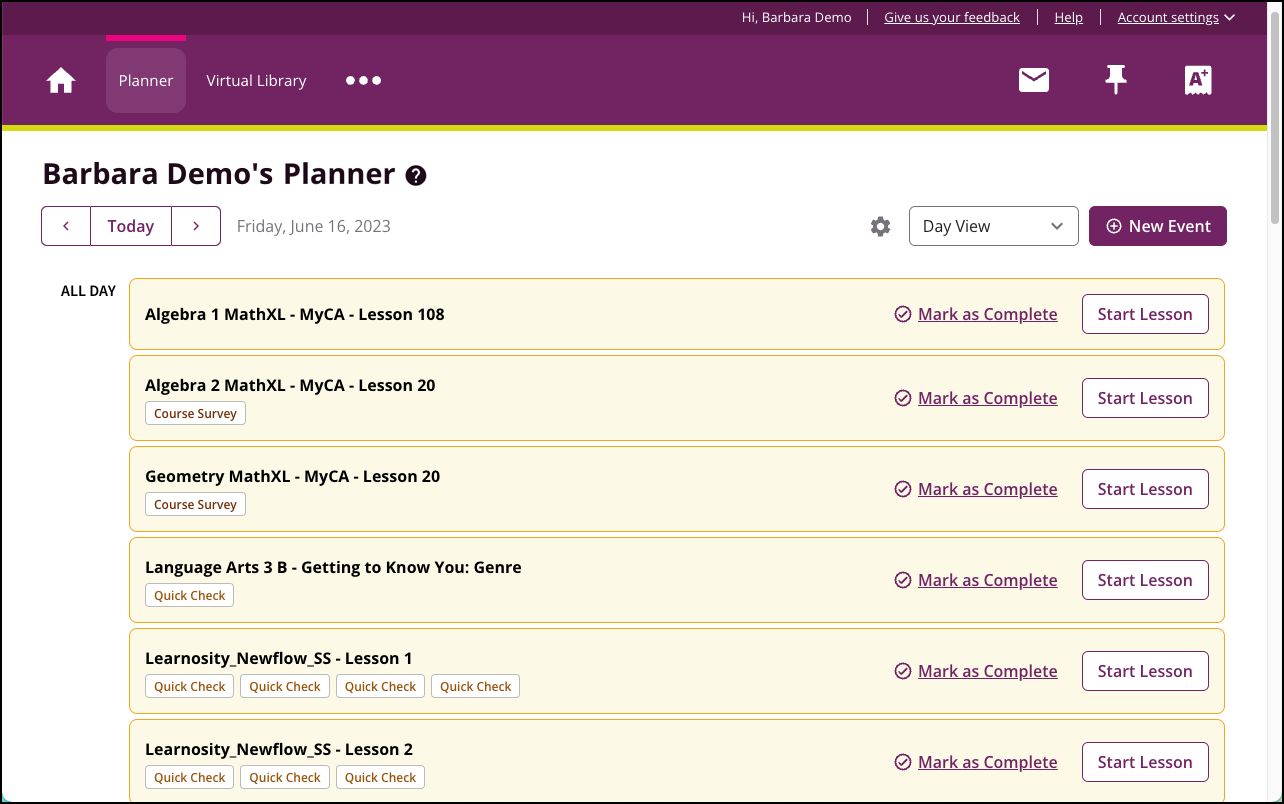This screenshot has width=1284, height=804.
Task: Open the Course Survey under Algebra 2
Action: 195,413
